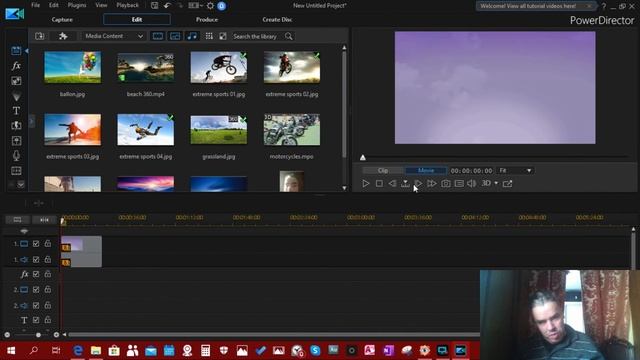Switch preview to Clip mode
The width and height of the screenshot is (640, 360).
pos(383,171)
